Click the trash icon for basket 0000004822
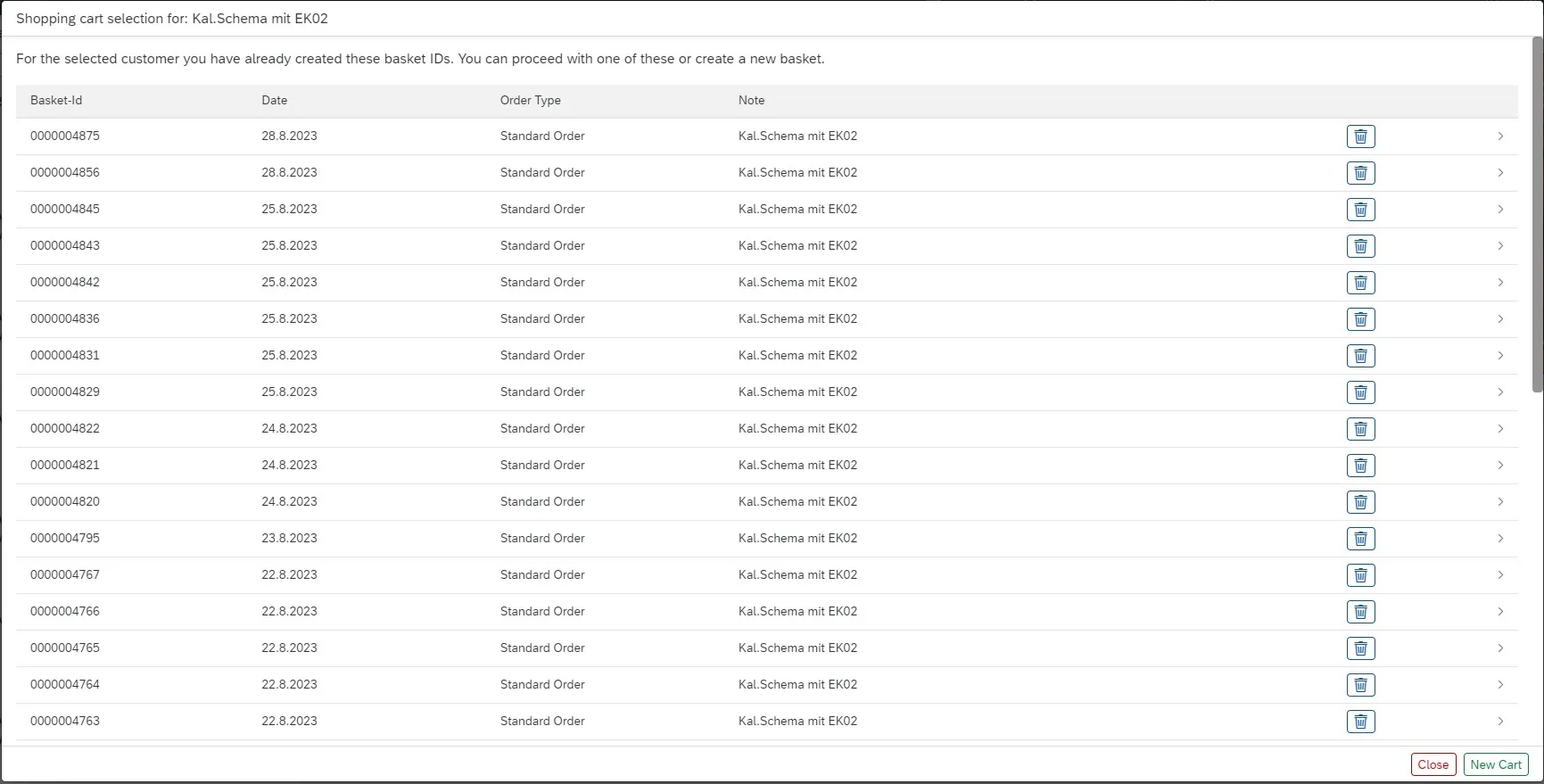The height and width of the screenshot is (784, 1544). (x=1360, y=429)
